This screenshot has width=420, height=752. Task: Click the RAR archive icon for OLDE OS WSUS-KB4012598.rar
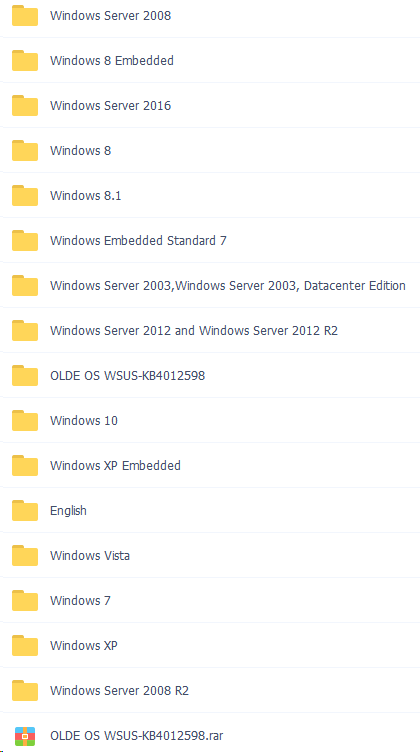(x=25, y=736)
